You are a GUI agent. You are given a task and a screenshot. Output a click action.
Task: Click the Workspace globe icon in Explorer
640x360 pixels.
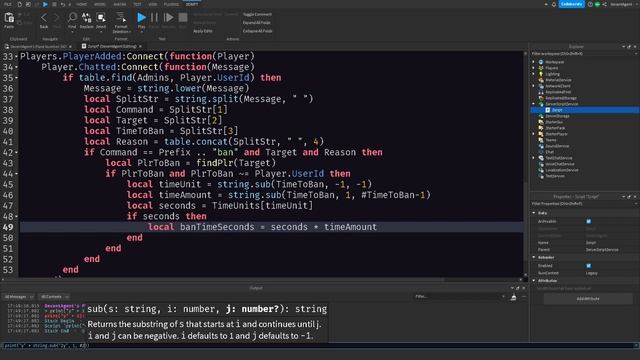(541, 62)
